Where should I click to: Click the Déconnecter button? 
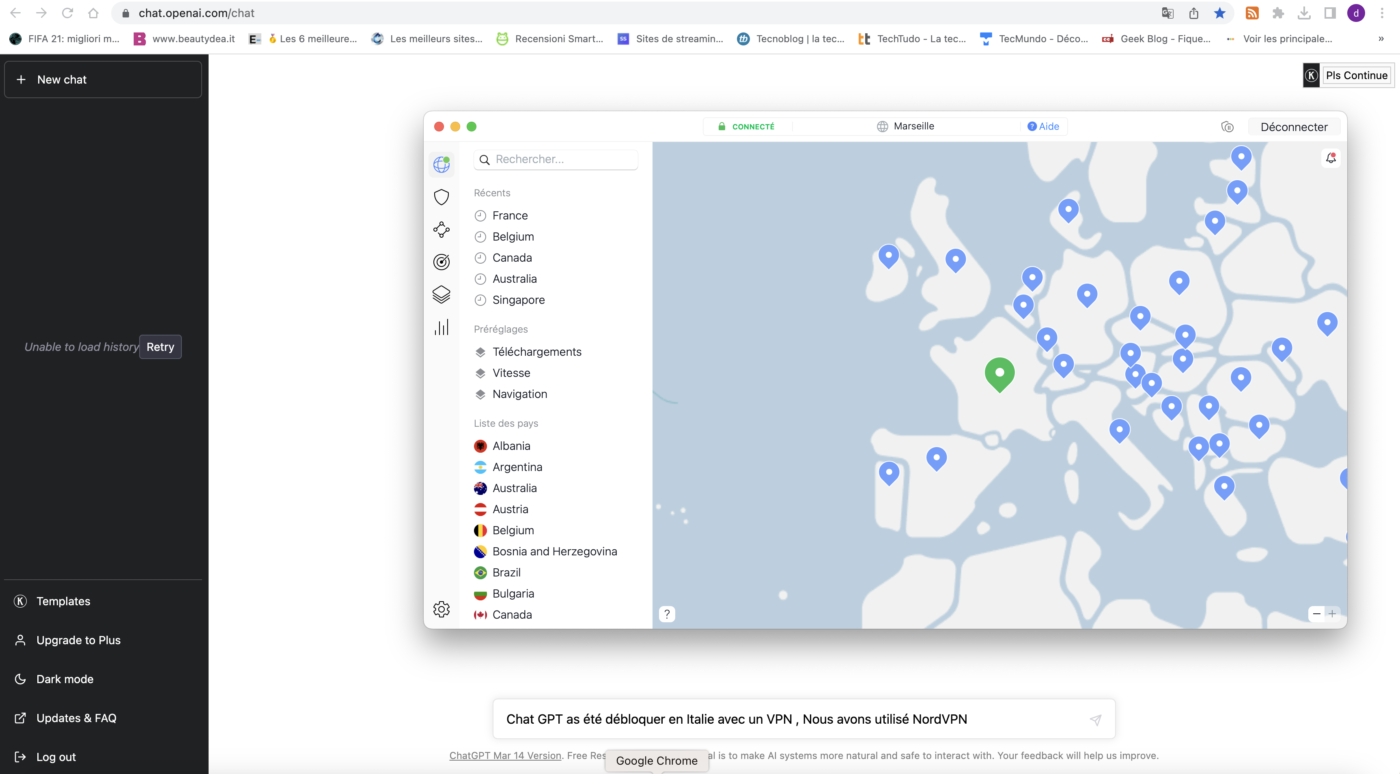[x=1294, y=127]
